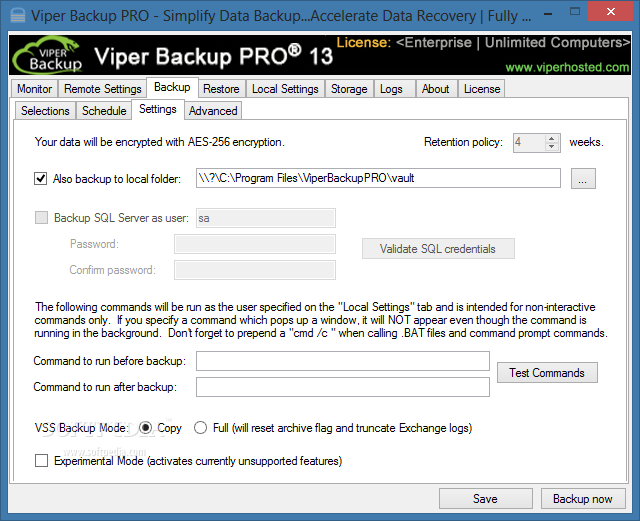Switch to the License tab

coord(482,89)
